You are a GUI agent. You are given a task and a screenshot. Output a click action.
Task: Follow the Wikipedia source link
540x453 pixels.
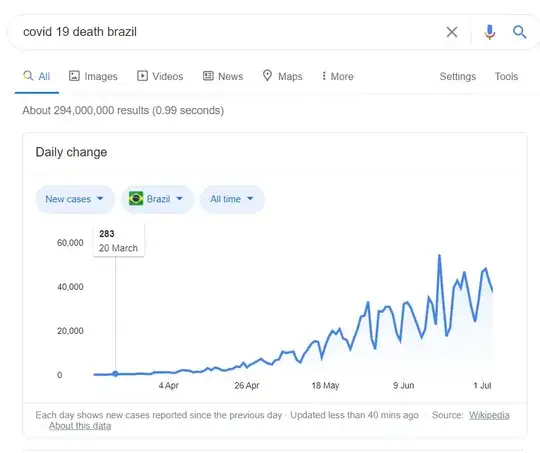point(489,415)
